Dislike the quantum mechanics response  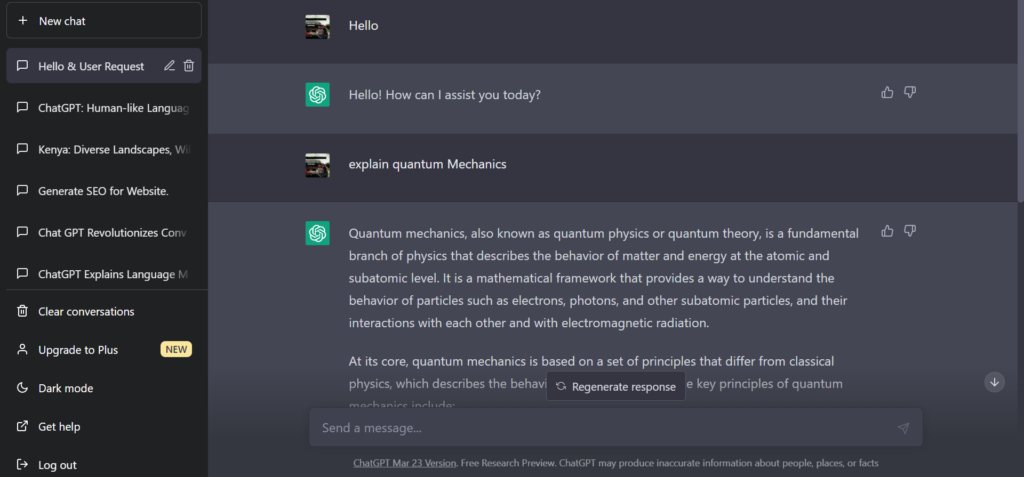(910, 231)
